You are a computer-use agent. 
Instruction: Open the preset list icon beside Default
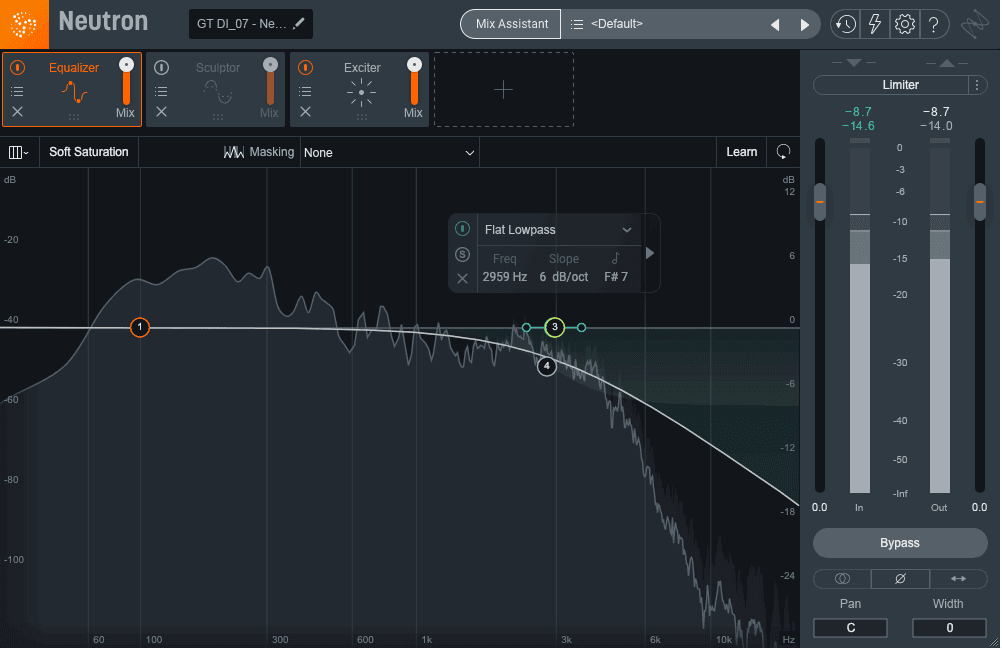click(576, 24)
